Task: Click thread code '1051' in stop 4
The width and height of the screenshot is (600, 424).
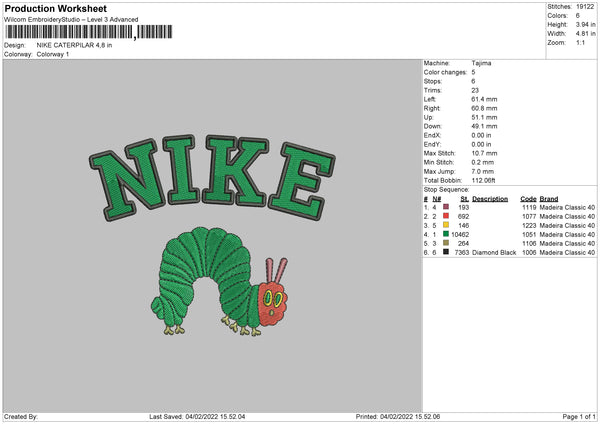Action: pos(529,235)
